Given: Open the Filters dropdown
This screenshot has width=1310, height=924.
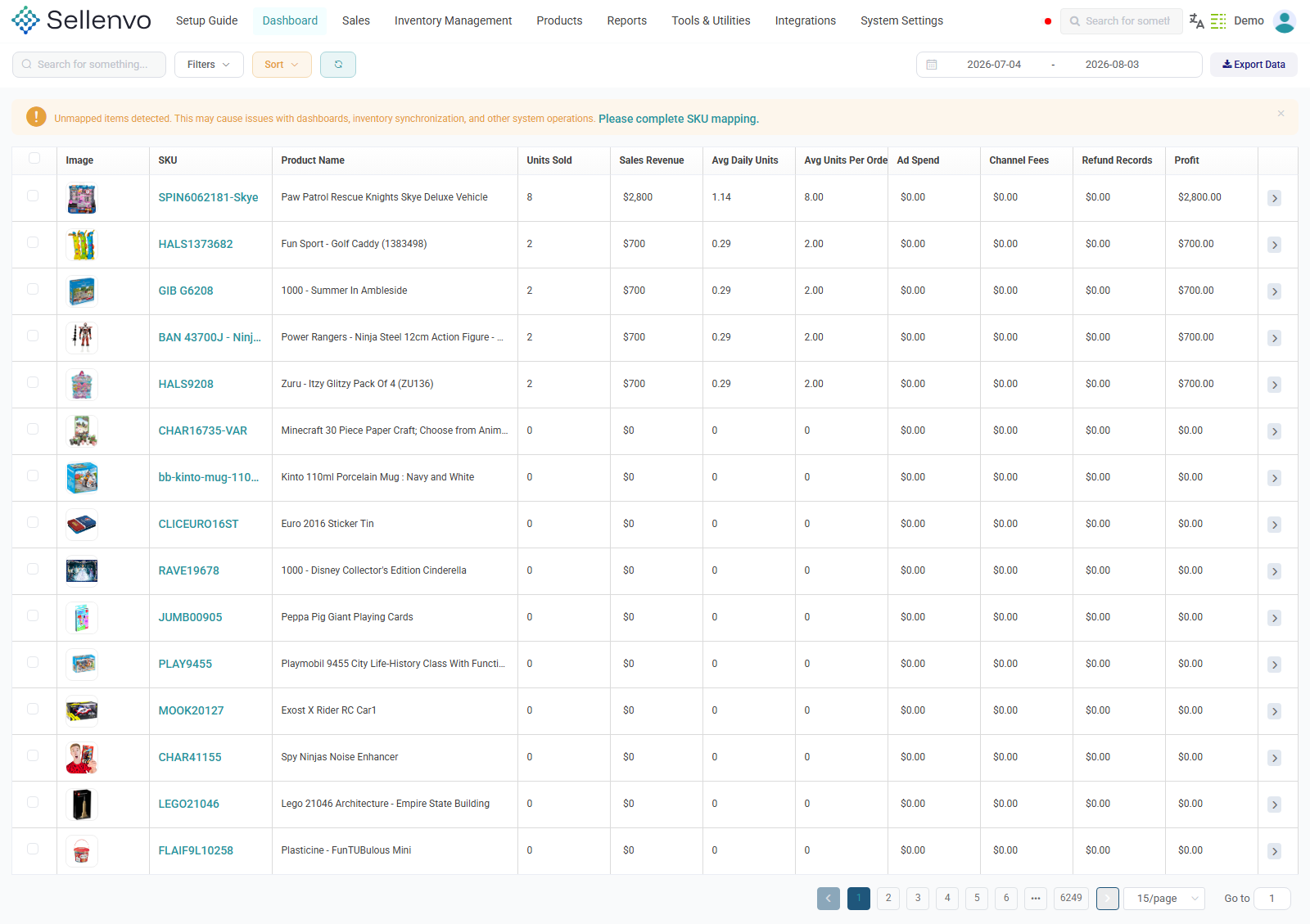Looking at the screenshot, I should pos(209,65).
